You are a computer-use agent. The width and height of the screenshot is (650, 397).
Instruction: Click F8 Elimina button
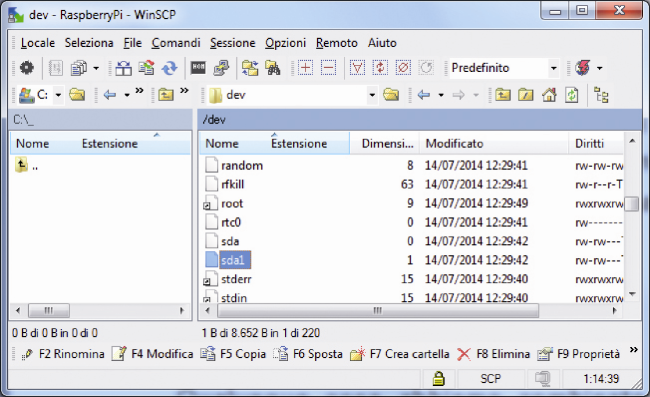(493, 354)
